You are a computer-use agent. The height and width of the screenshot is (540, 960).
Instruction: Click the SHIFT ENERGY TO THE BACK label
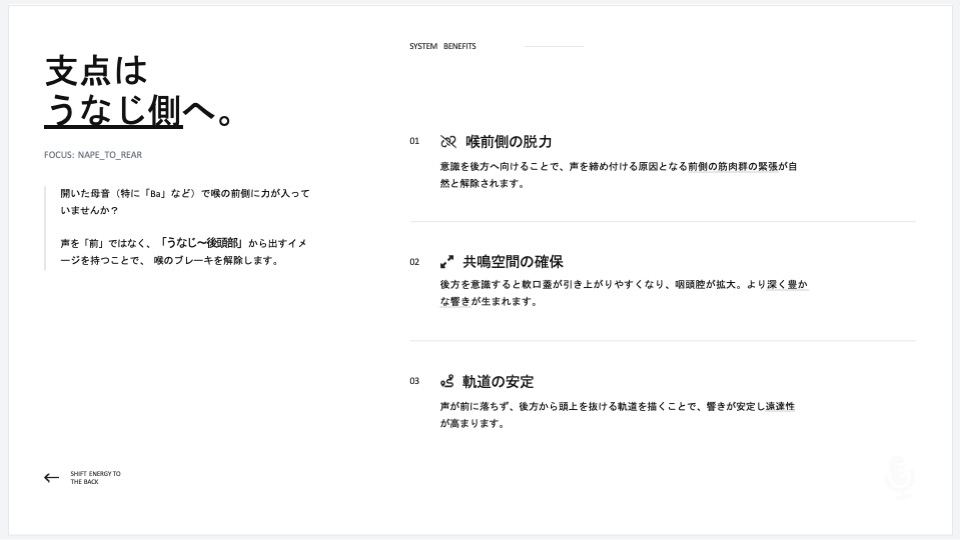[95, 478]
